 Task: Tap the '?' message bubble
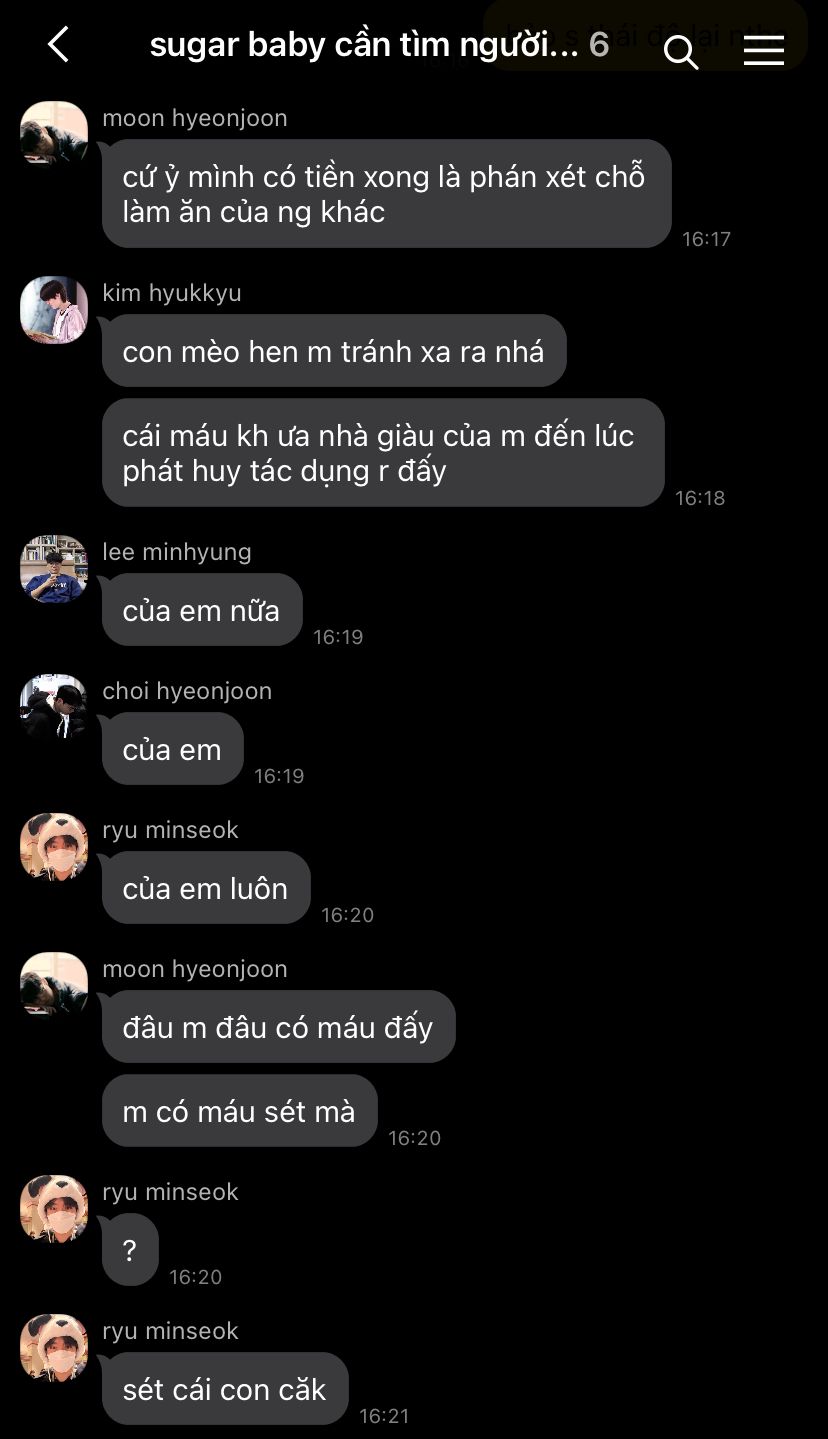pos(130,1250)
